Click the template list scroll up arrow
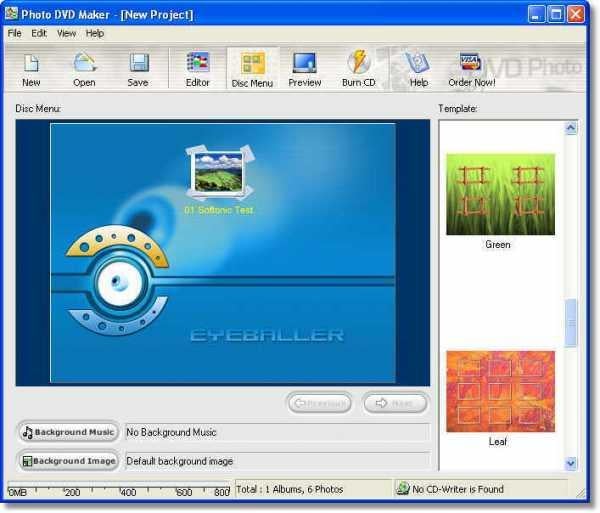Viewport: 600px width, 513px height. coord(571,128)
